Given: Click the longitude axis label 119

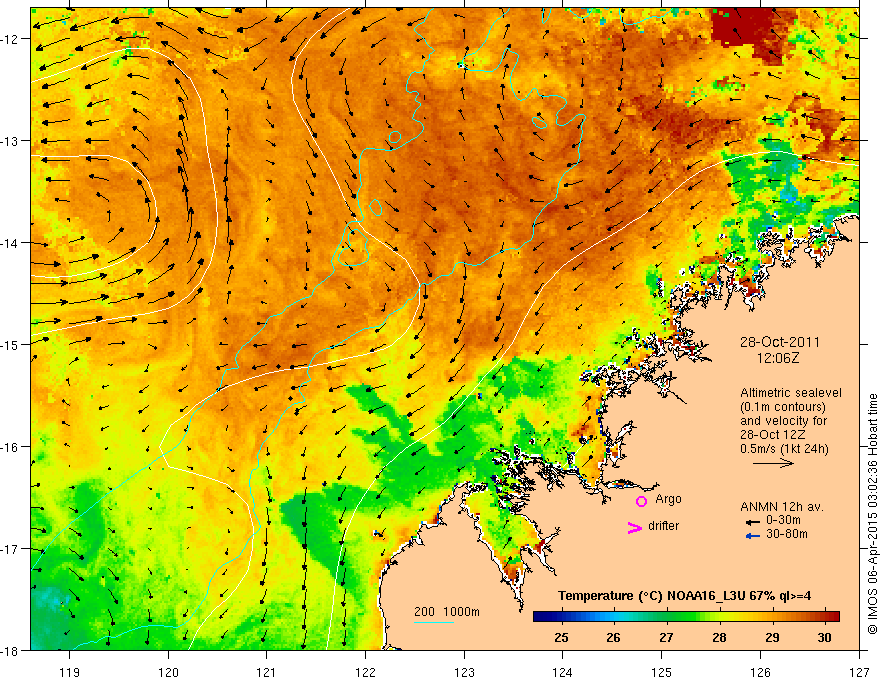Looking at the screenshot, I should click(70, 672).
